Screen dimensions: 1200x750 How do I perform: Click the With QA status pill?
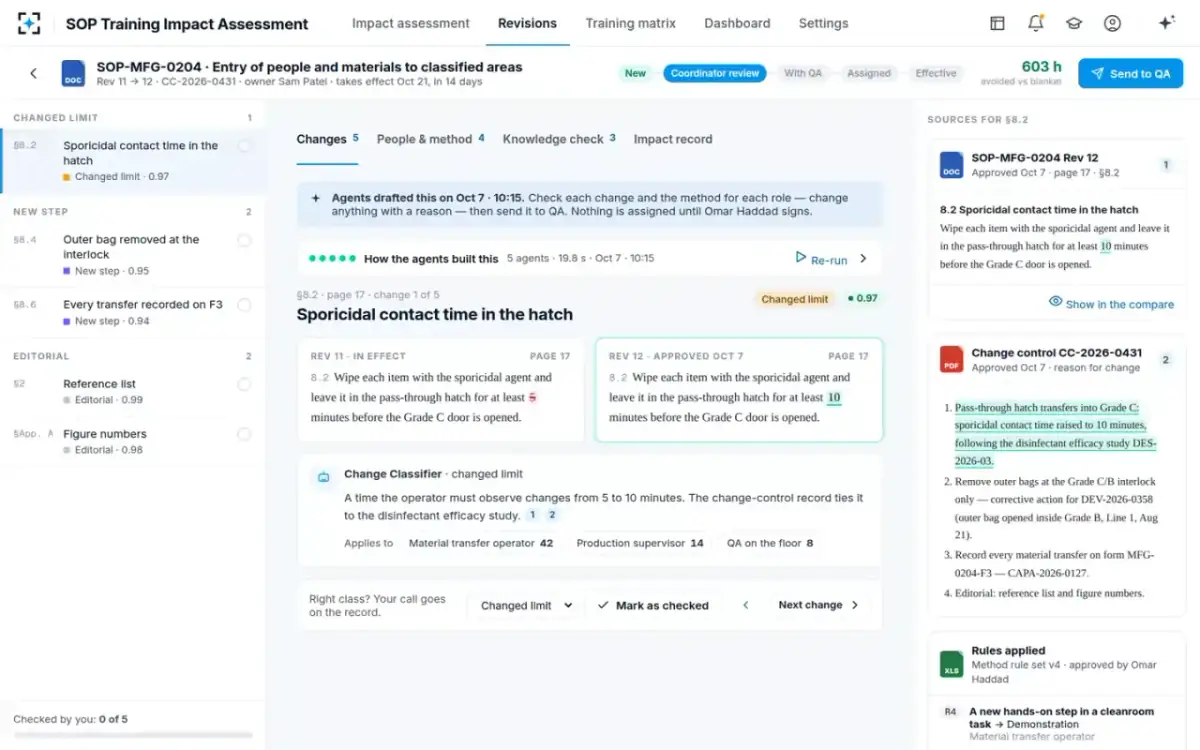pos(803,73)
